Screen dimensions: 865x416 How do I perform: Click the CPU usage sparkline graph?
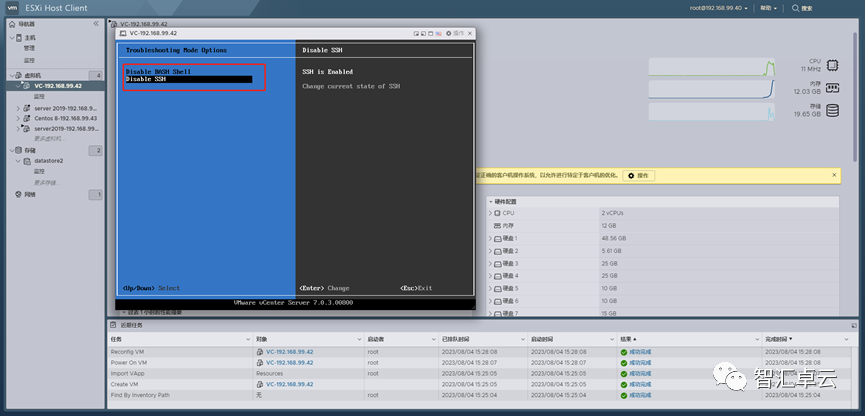pyautogui.click(x=712, y=67)
